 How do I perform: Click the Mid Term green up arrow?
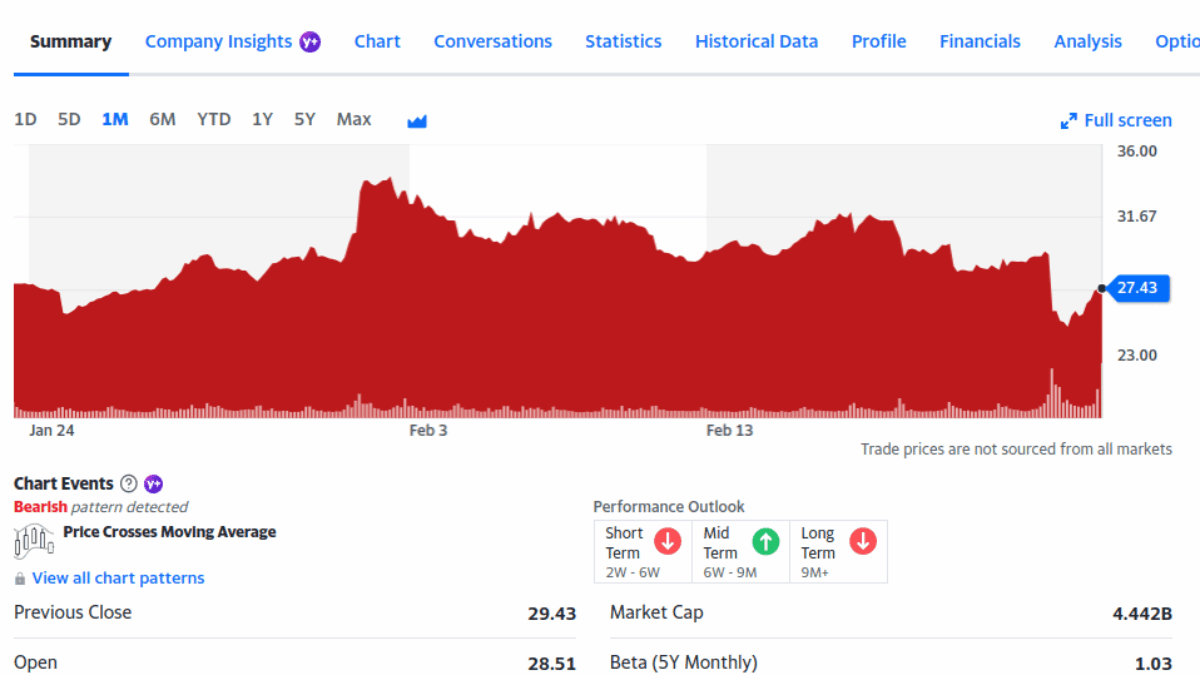[765, 542]
